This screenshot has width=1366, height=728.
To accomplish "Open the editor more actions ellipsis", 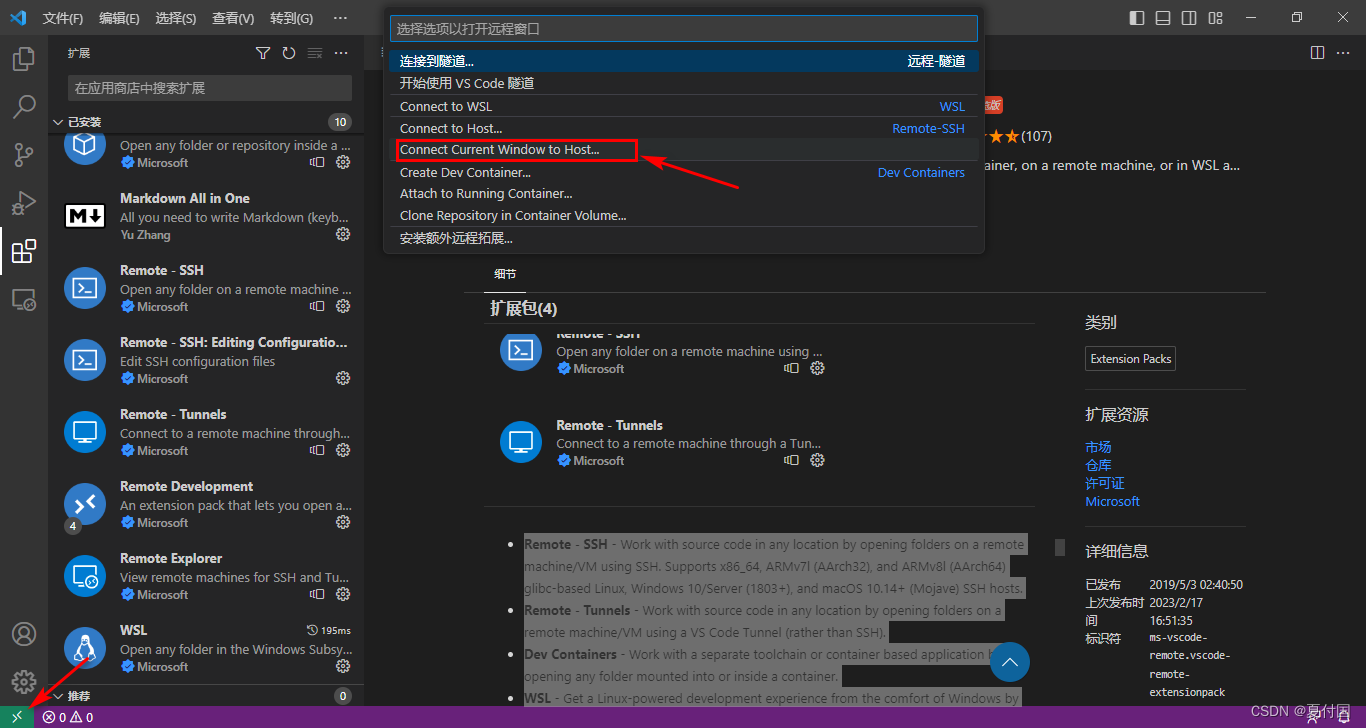I will pos(1343,52).
